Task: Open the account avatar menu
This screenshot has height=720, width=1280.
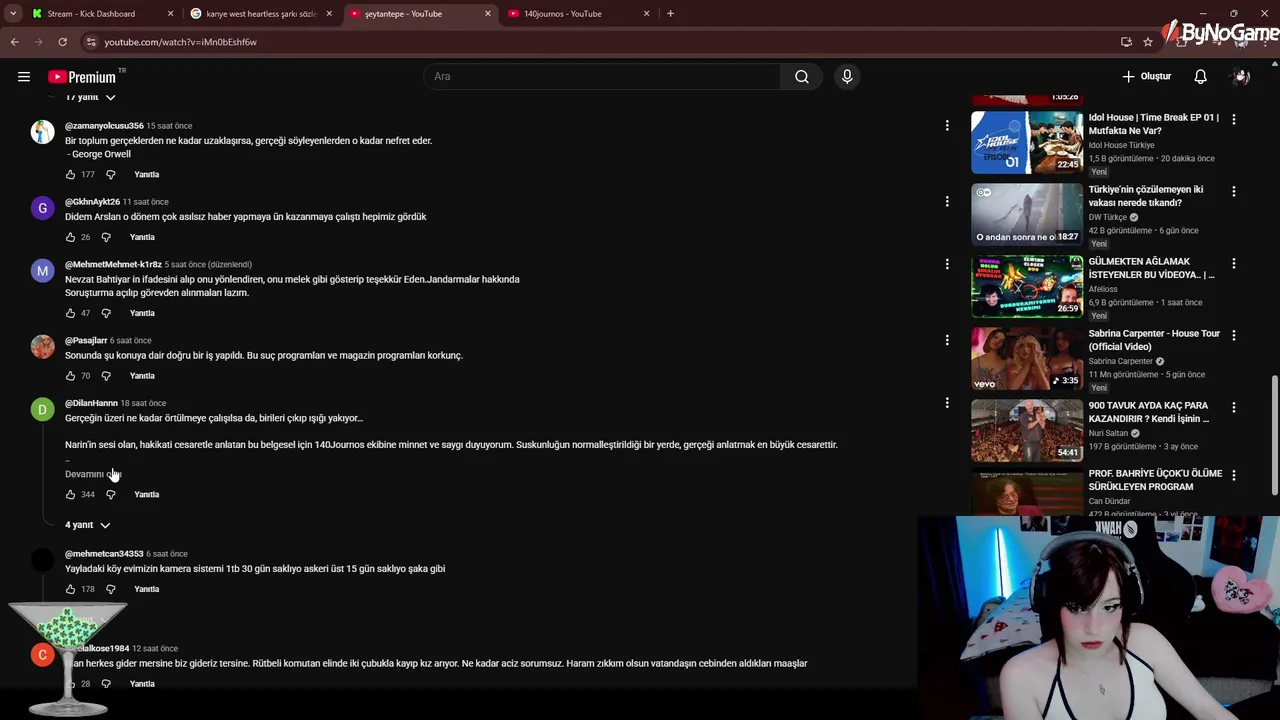Action: click(x=1241, y=76)
